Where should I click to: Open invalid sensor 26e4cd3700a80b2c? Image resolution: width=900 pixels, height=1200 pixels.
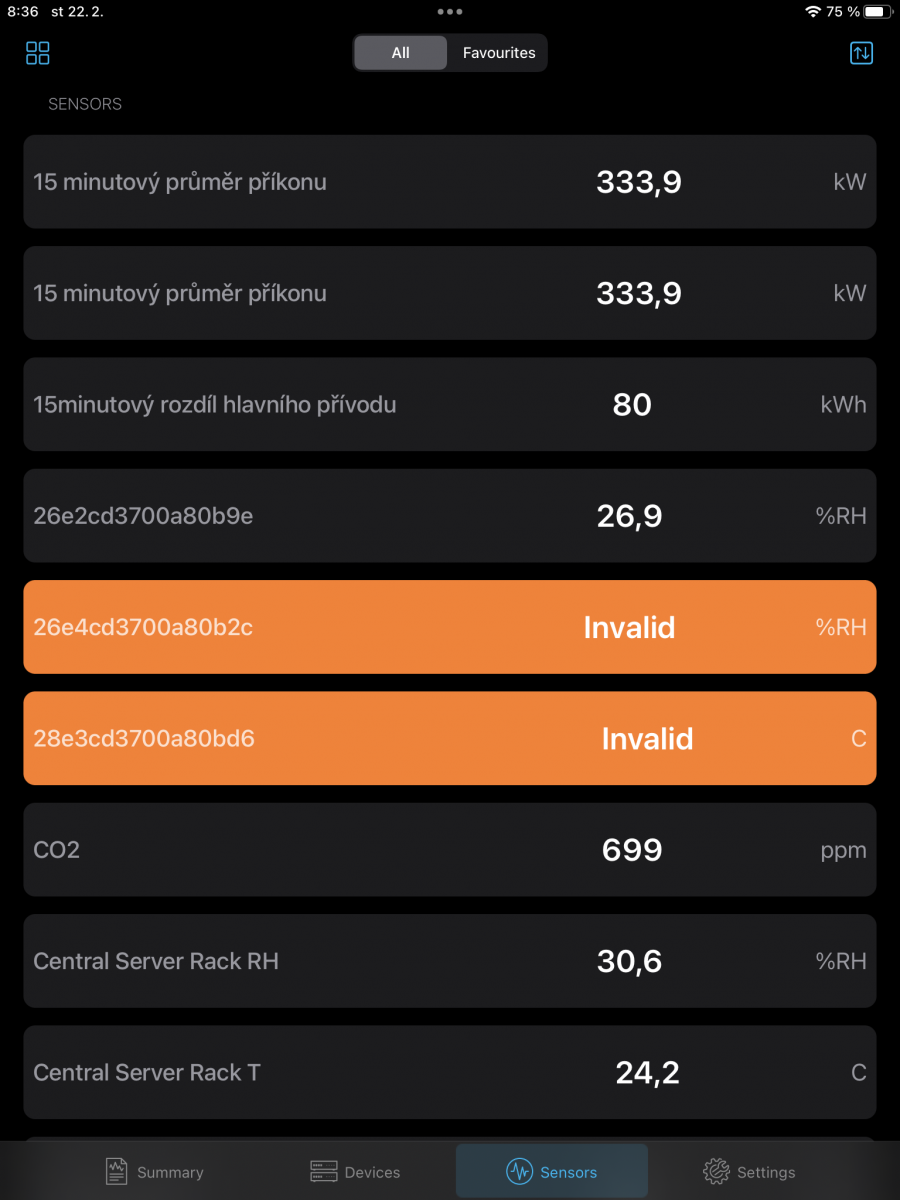[x=450, y=627]
